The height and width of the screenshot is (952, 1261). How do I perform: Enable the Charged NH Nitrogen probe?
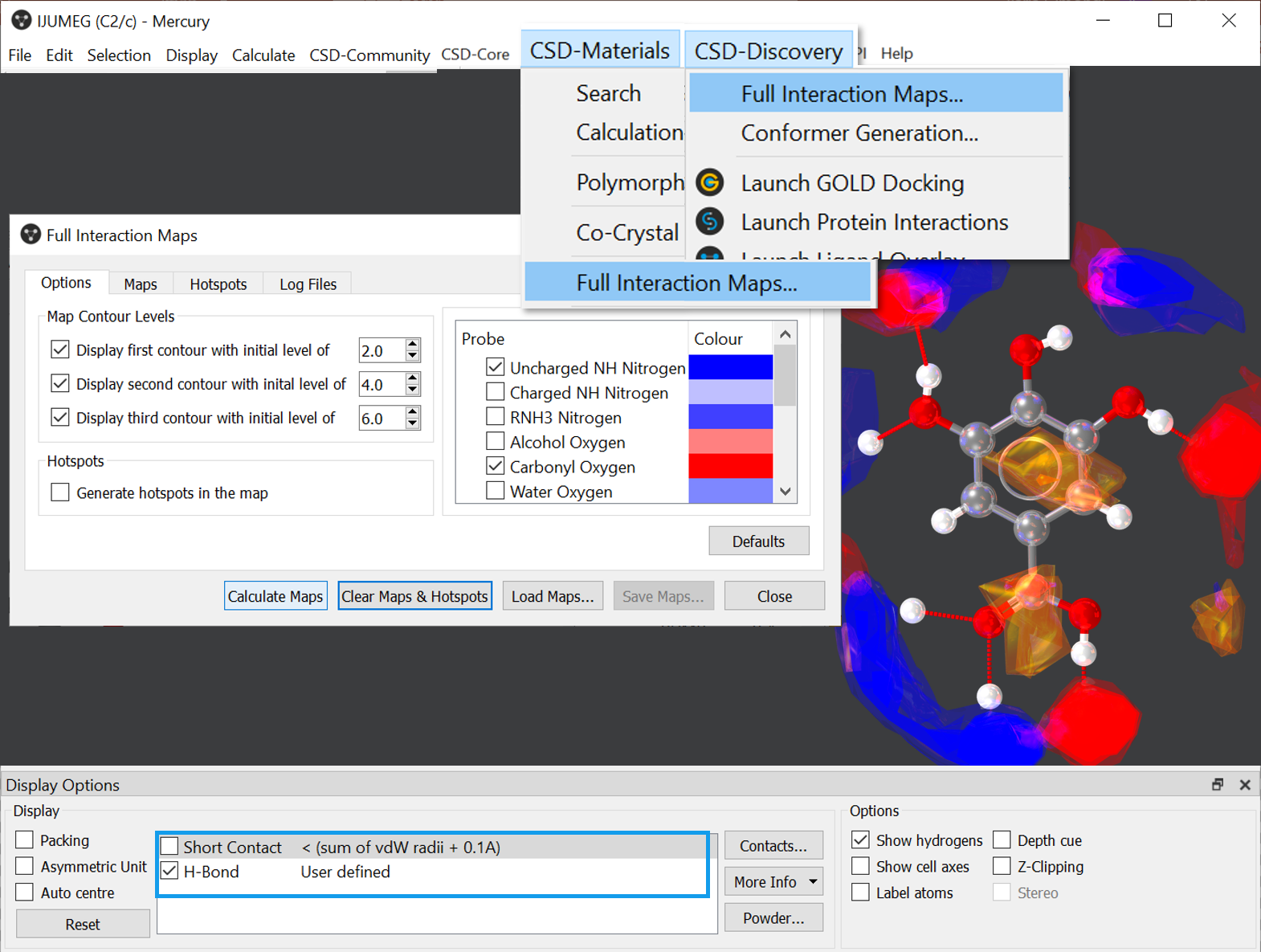496,392
